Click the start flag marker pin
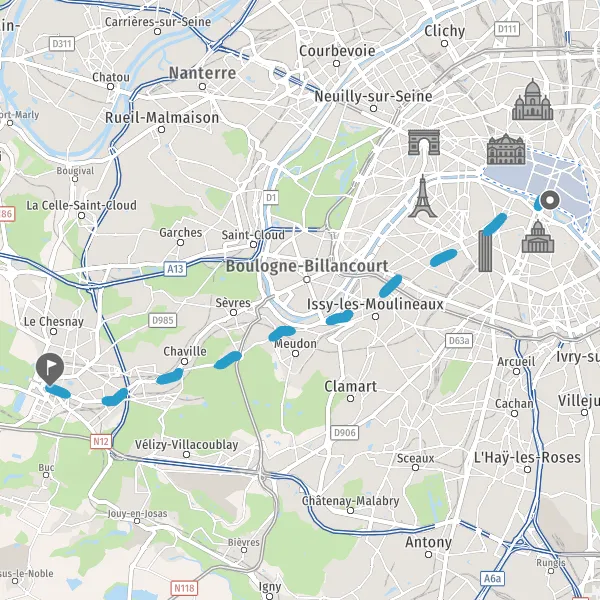Viewport: 600px width, 600px height. [50, 369]
